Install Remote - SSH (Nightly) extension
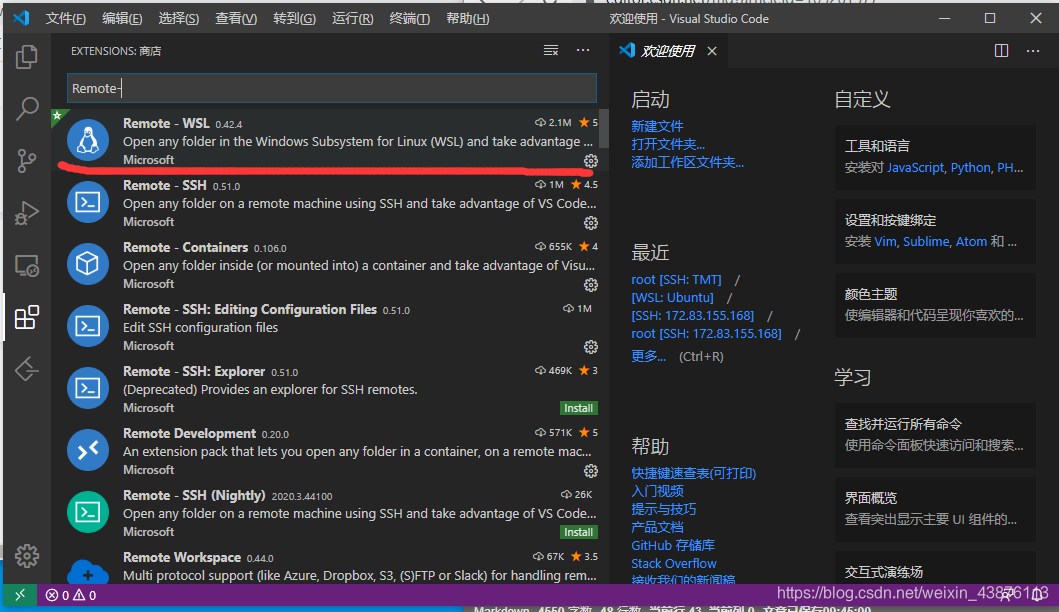 [x=579, y=532]
